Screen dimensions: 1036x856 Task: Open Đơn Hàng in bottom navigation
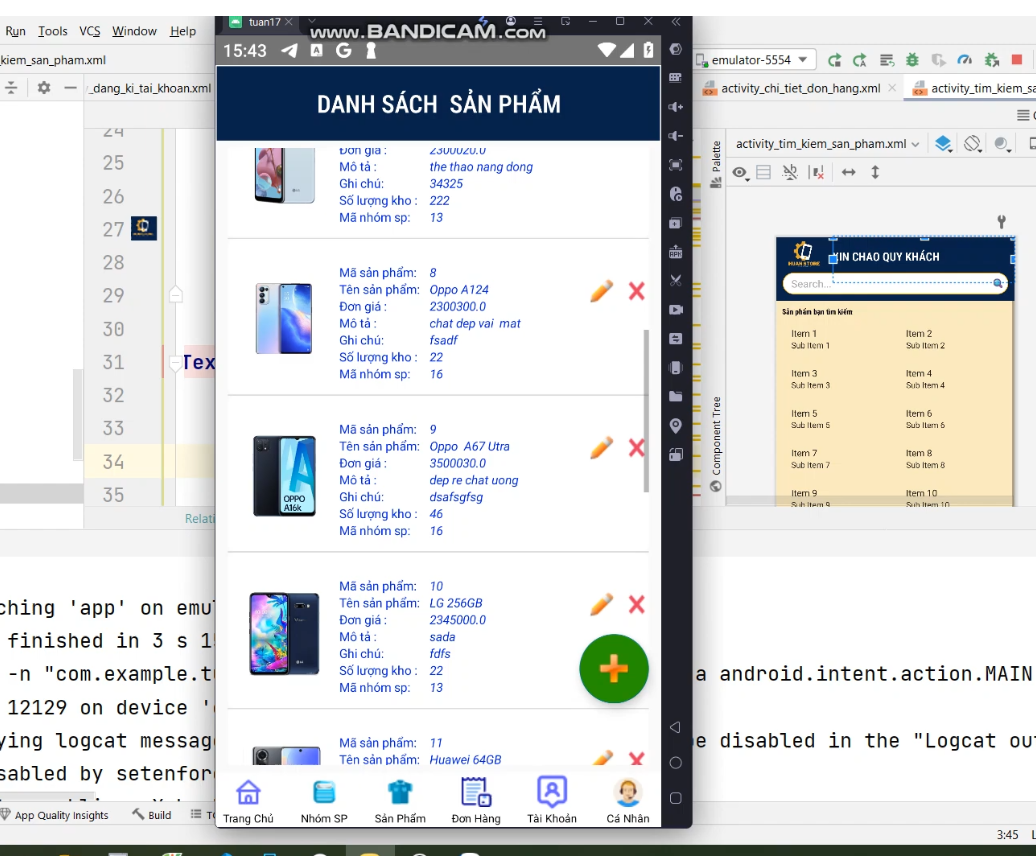[476, 801]
